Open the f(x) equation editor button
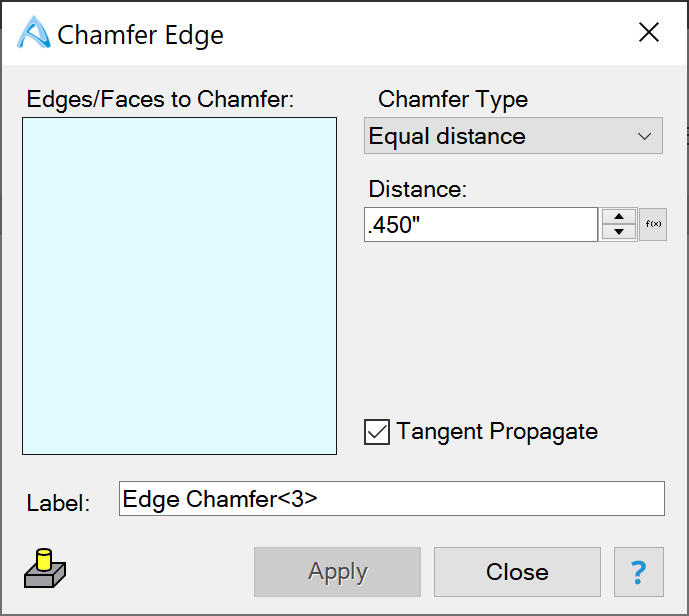 tap(653, 225)
